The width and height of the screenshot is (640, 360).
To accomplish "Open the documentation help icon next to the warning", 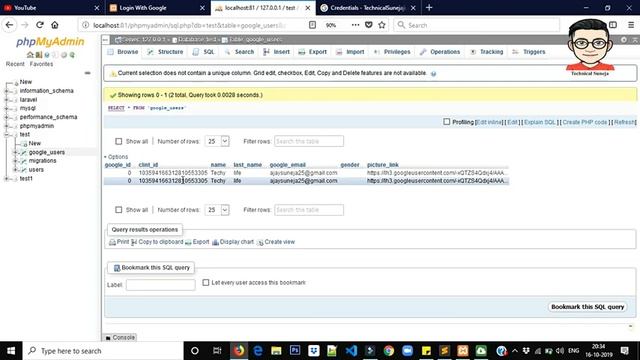I will (433, 74).
